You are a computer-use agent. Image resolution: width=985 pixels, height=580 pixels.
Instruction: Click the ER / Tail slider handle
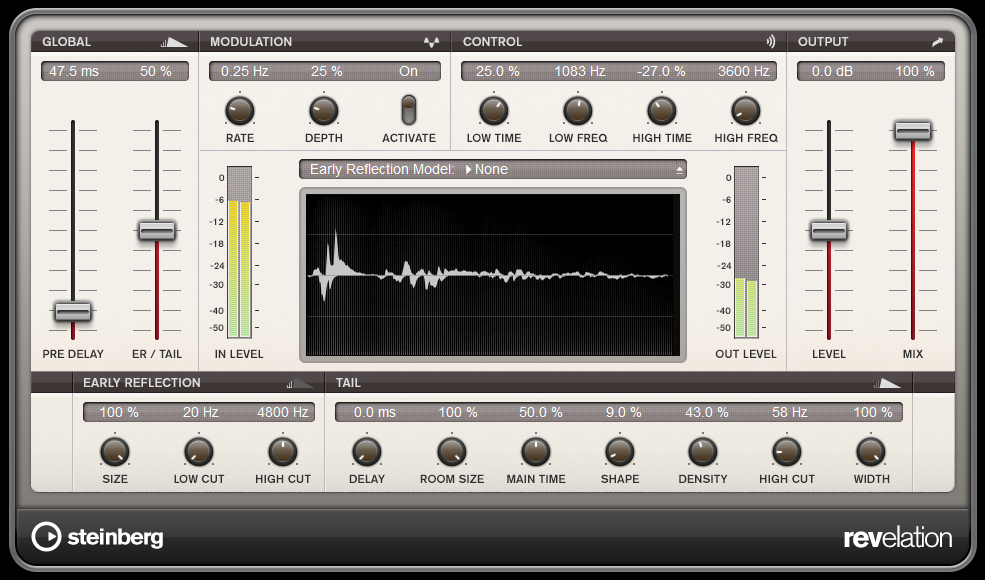157,231
